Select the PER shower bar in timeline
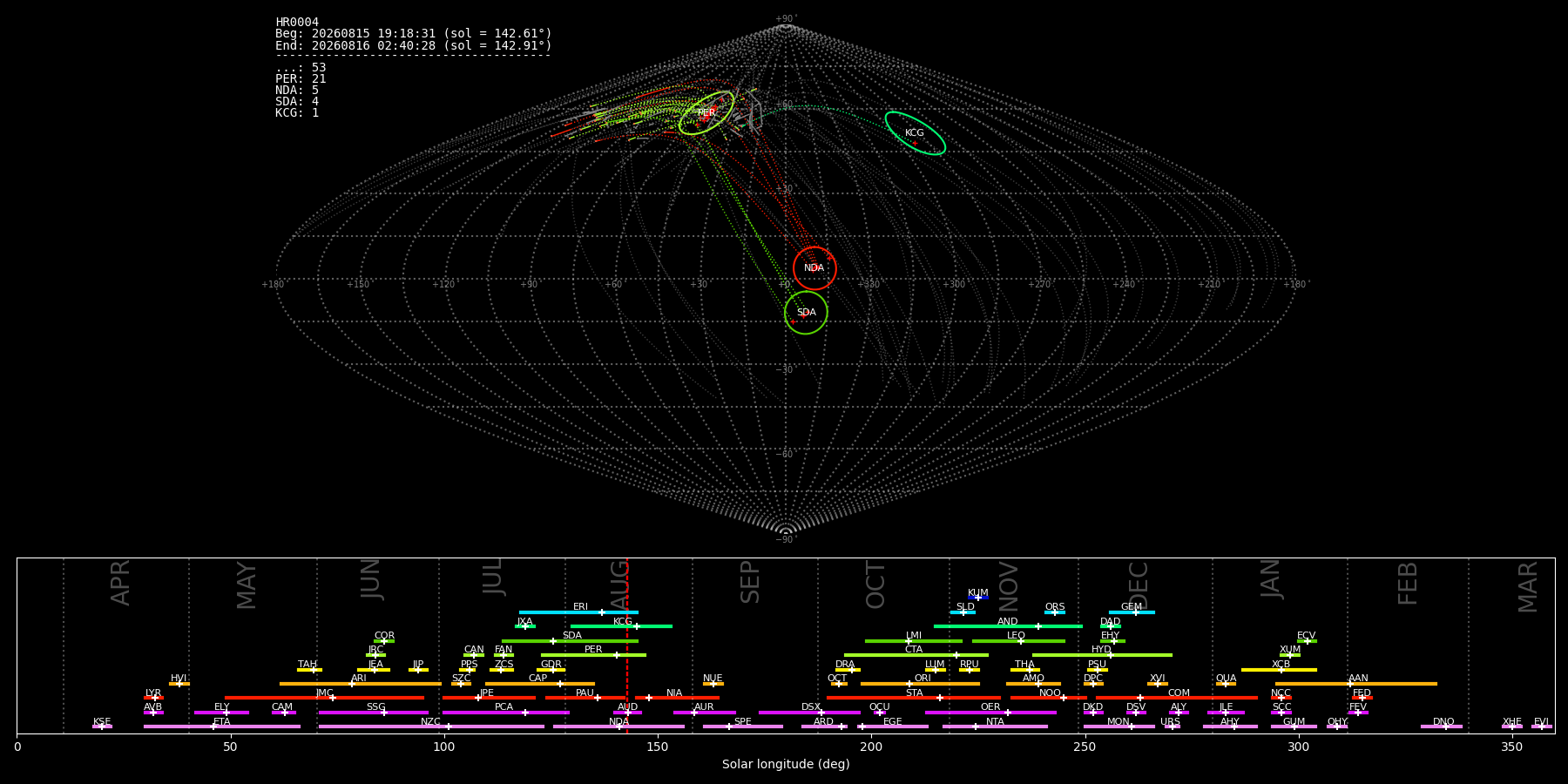The image size is (1568, 784). tap(593, 655)
